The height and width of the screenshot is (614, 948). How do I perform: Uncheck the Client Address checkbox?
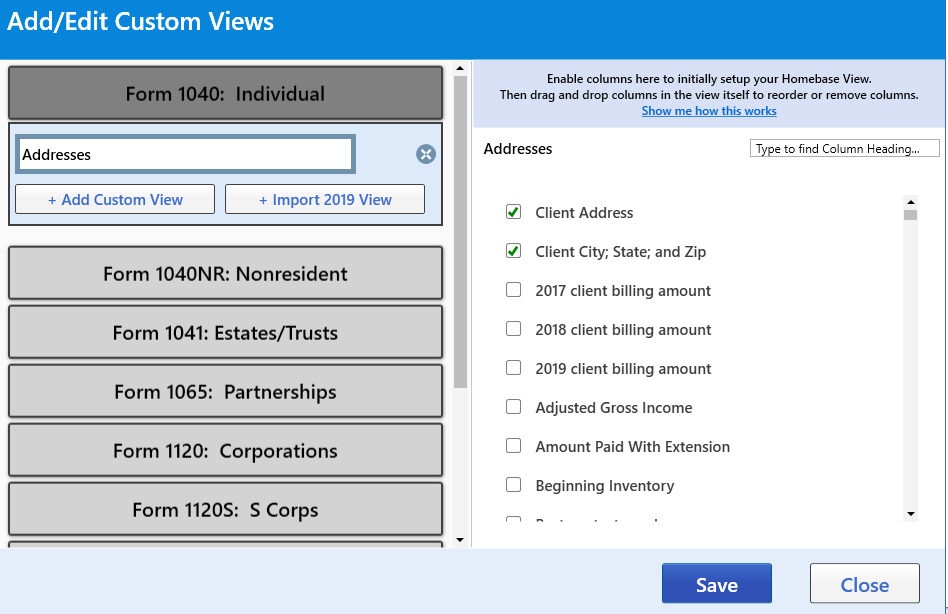click(514, 212)
